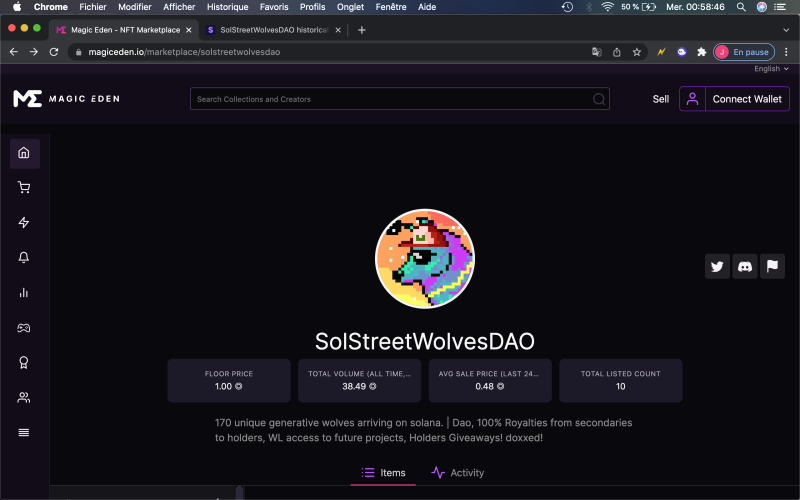Viewport: 800px width, 500px height.
Task: Report collection with the flag icon
Action: (772, 266)
